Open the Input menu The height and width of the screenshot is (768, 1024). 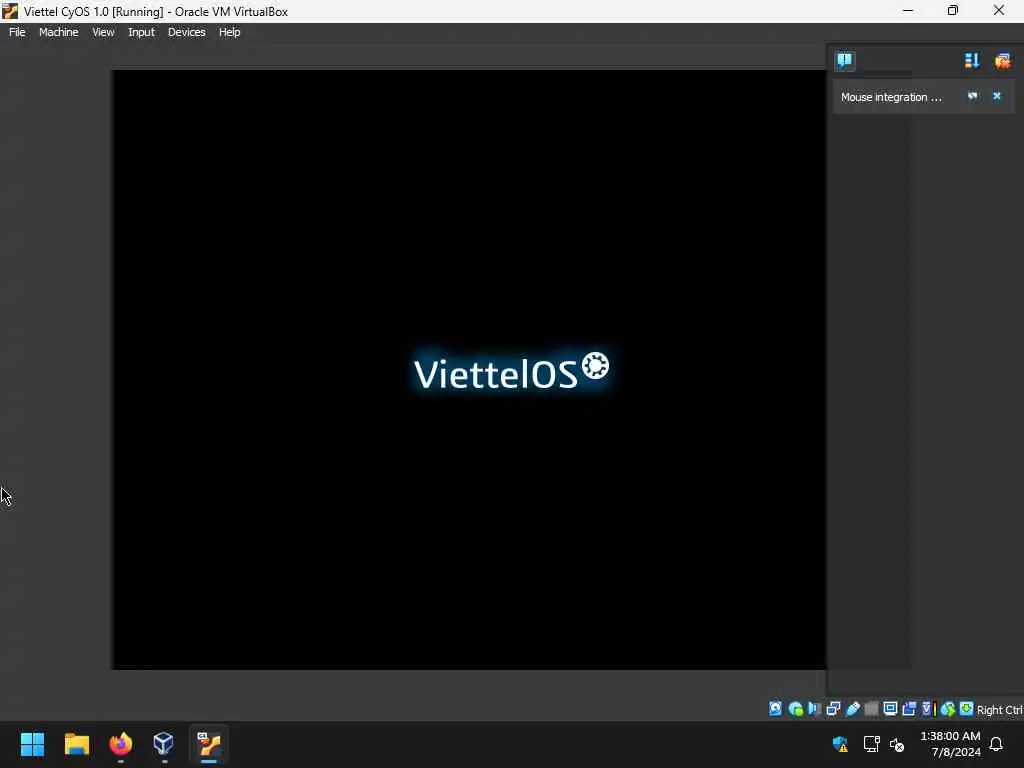pos(141,32)
